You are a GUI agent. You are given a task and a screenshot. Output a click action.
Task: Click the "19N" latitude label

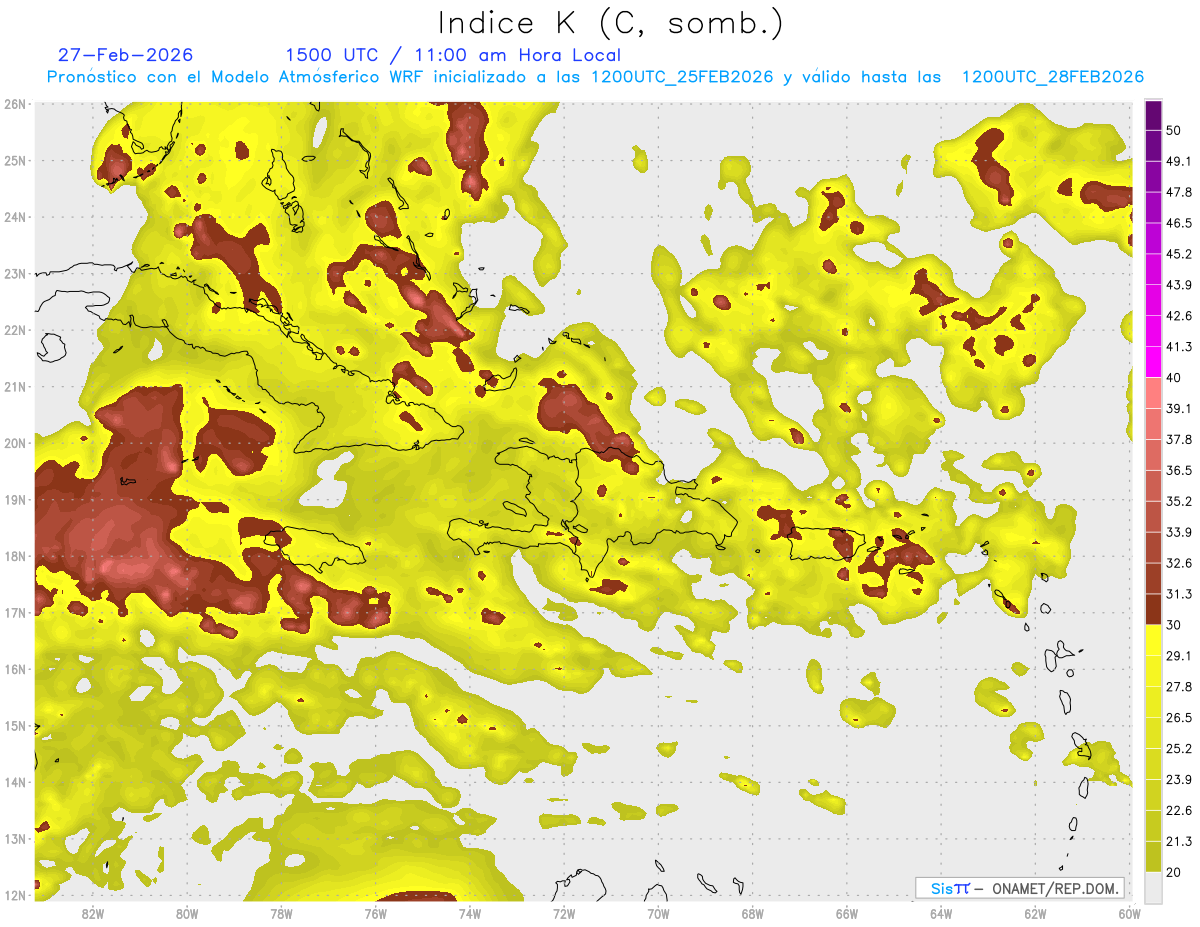pyautogui.click(x=15, y=499)
